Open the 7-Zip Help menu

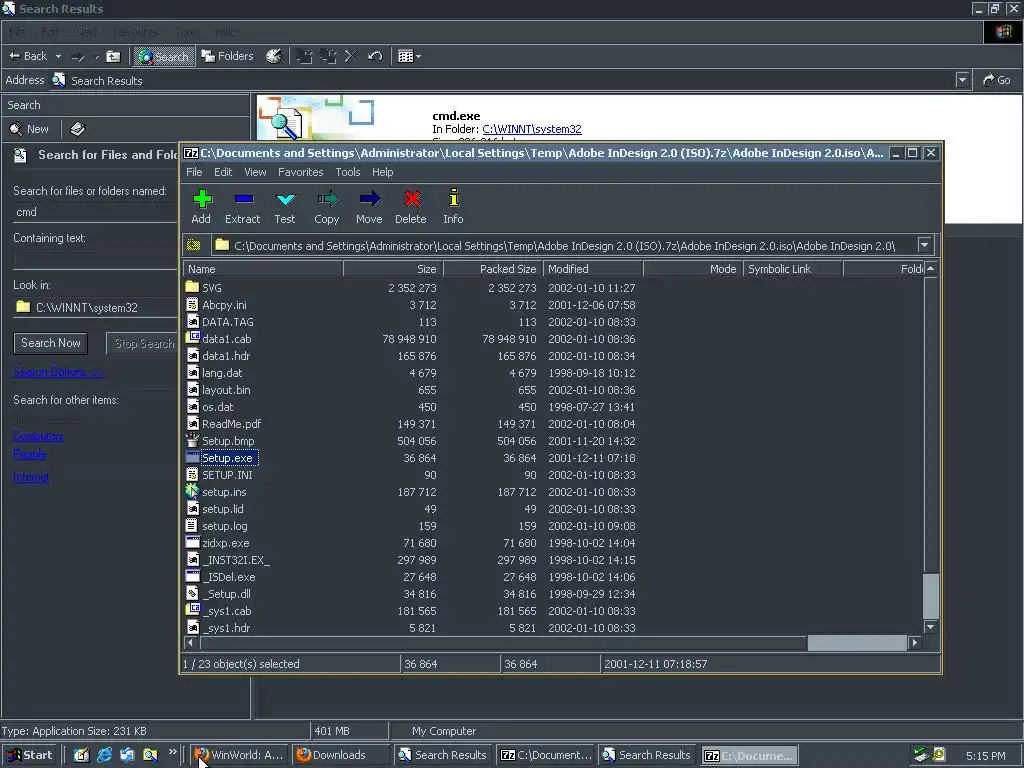(x=383, y=172)
